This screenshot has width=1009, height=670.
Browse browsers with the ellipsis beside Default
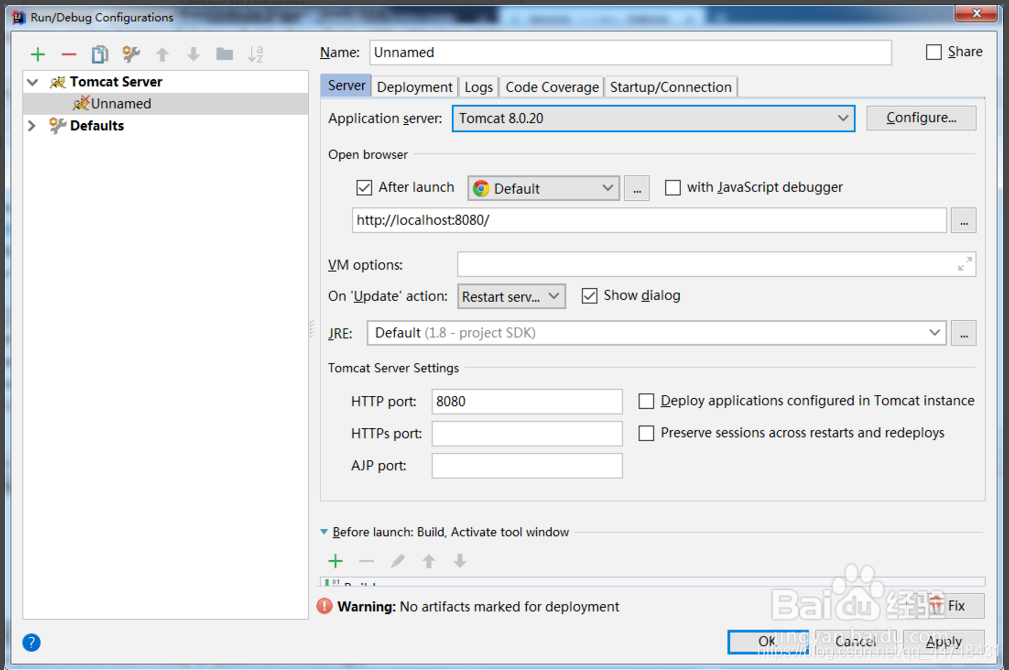636,189
